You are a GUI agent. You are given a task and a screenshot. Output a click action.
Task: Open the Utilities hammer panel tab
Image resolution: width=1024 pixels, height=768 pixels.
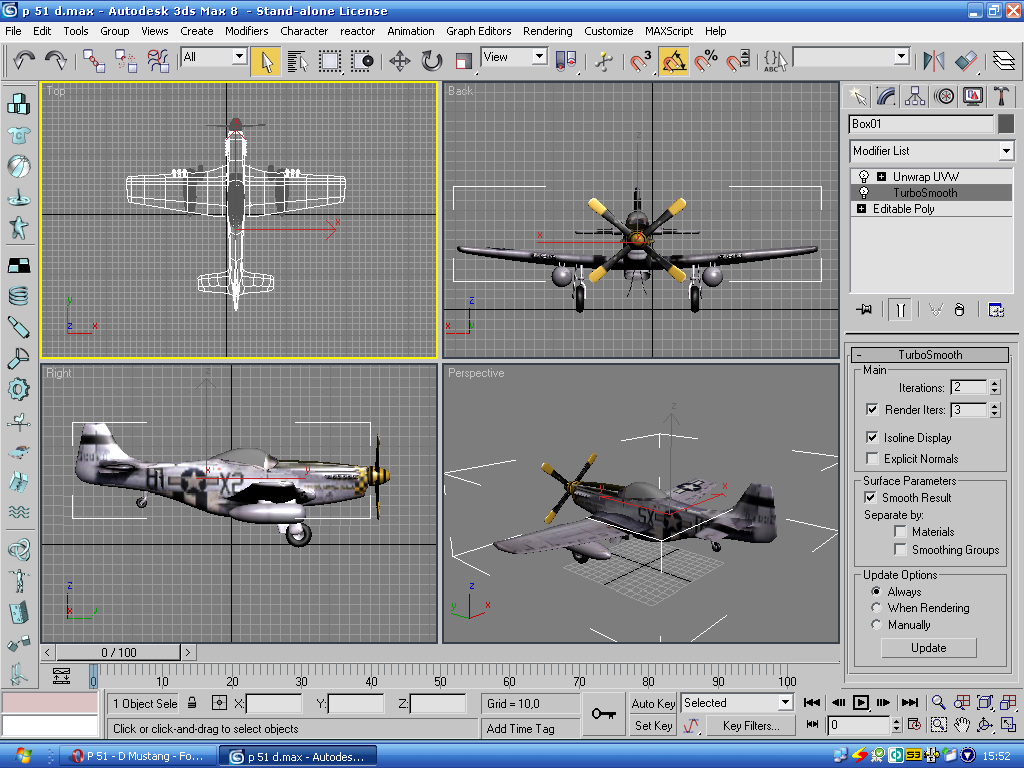point(1001,96)
